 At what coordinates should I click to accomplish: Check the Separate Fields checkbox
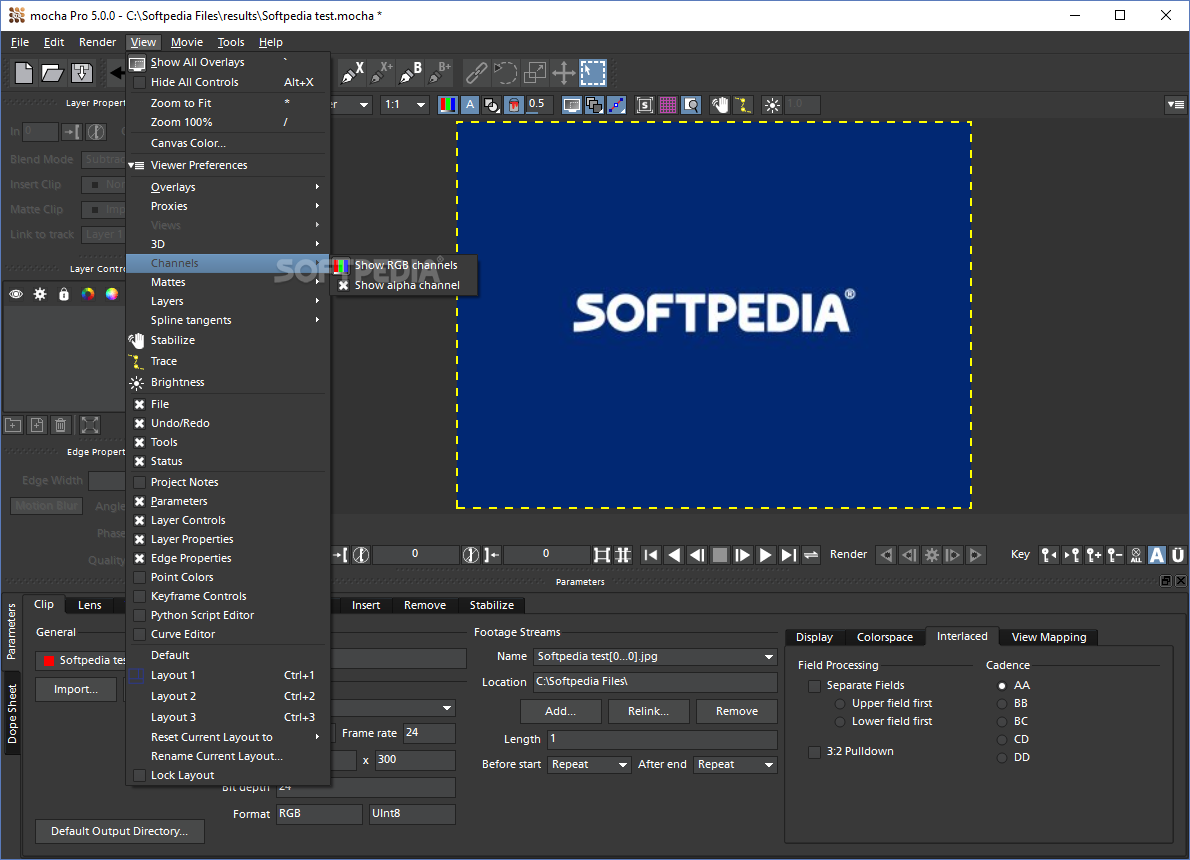pos(814,685)
